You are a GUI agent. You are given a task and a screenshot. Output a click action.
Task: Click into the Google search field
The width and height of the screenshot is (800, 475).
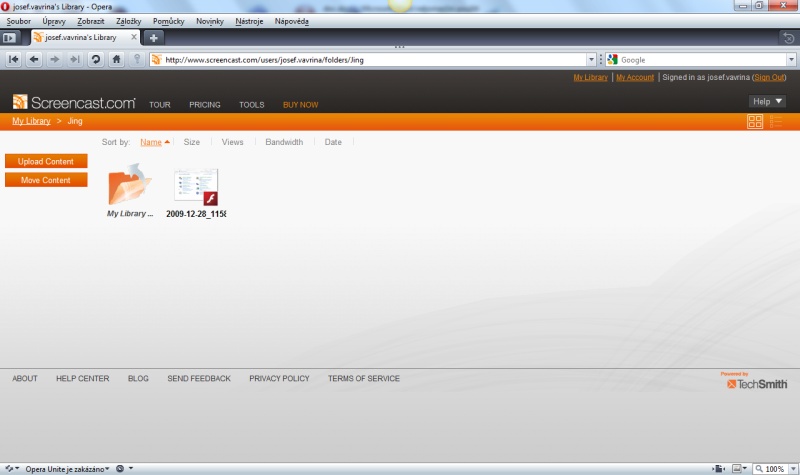[703, 60]
